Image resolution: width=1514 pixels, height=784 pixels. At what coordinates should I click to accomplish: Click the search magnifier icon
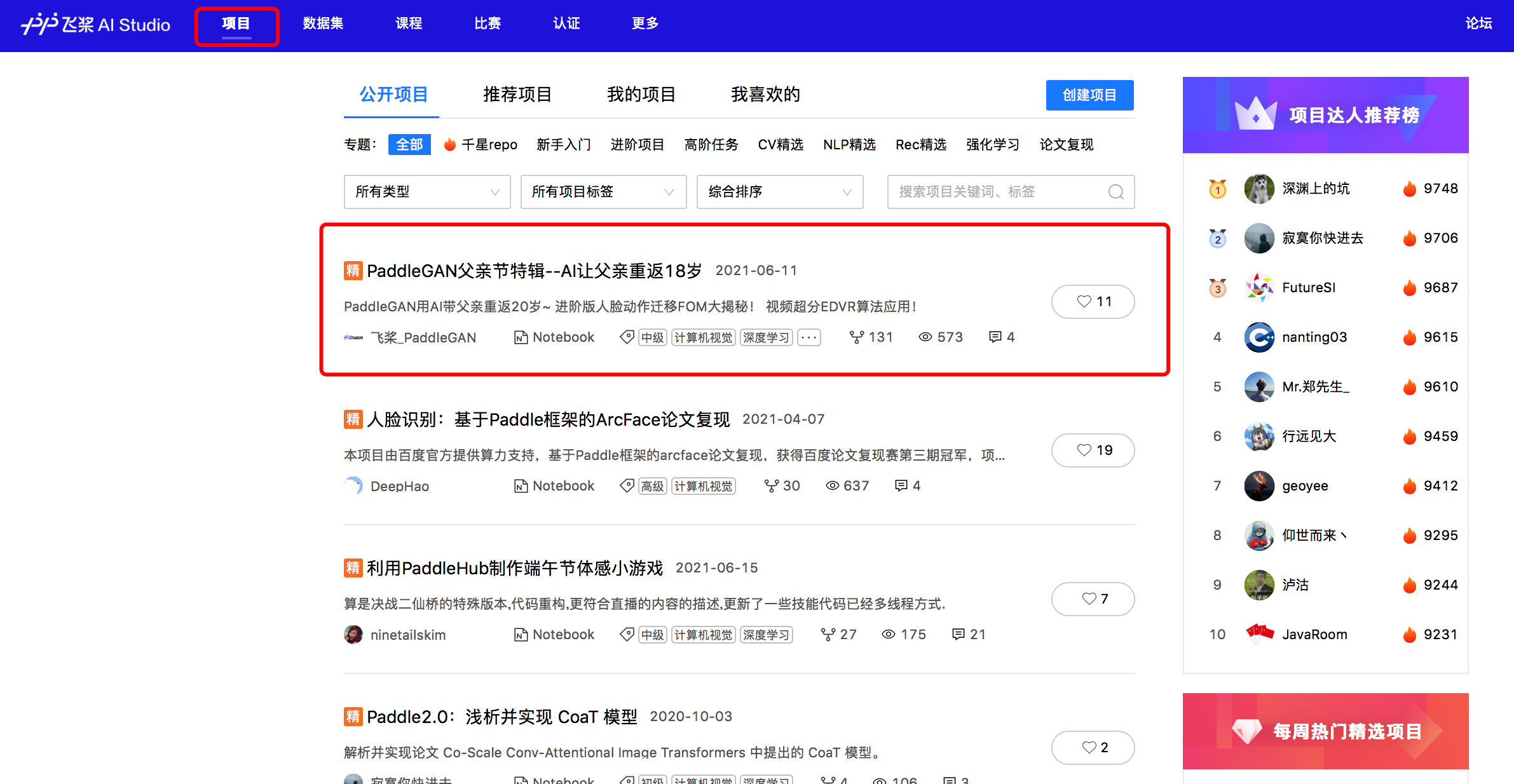1115,192
